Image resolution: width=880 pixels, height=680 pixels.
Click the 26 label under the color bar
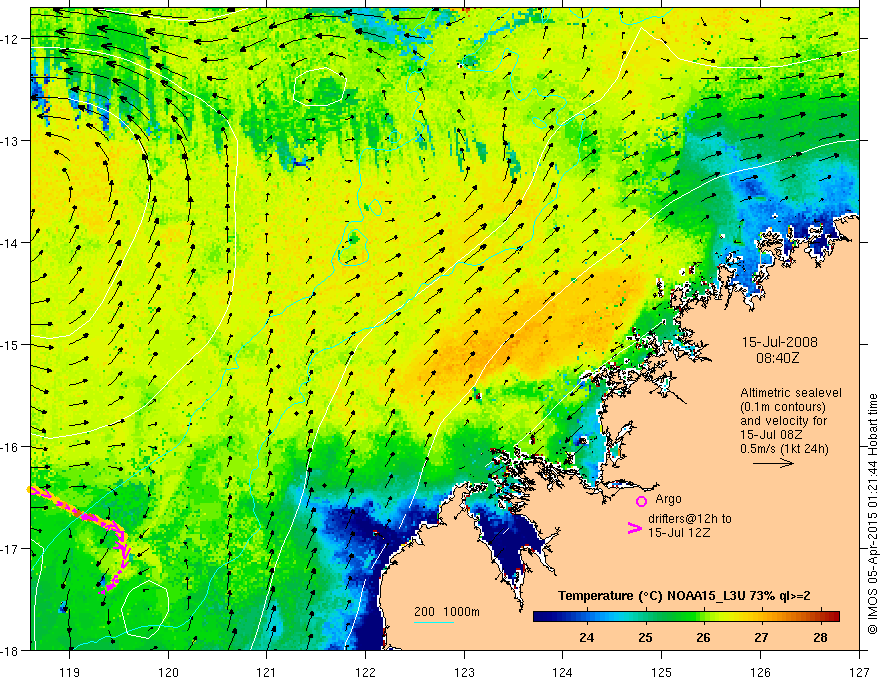(703, 638)
